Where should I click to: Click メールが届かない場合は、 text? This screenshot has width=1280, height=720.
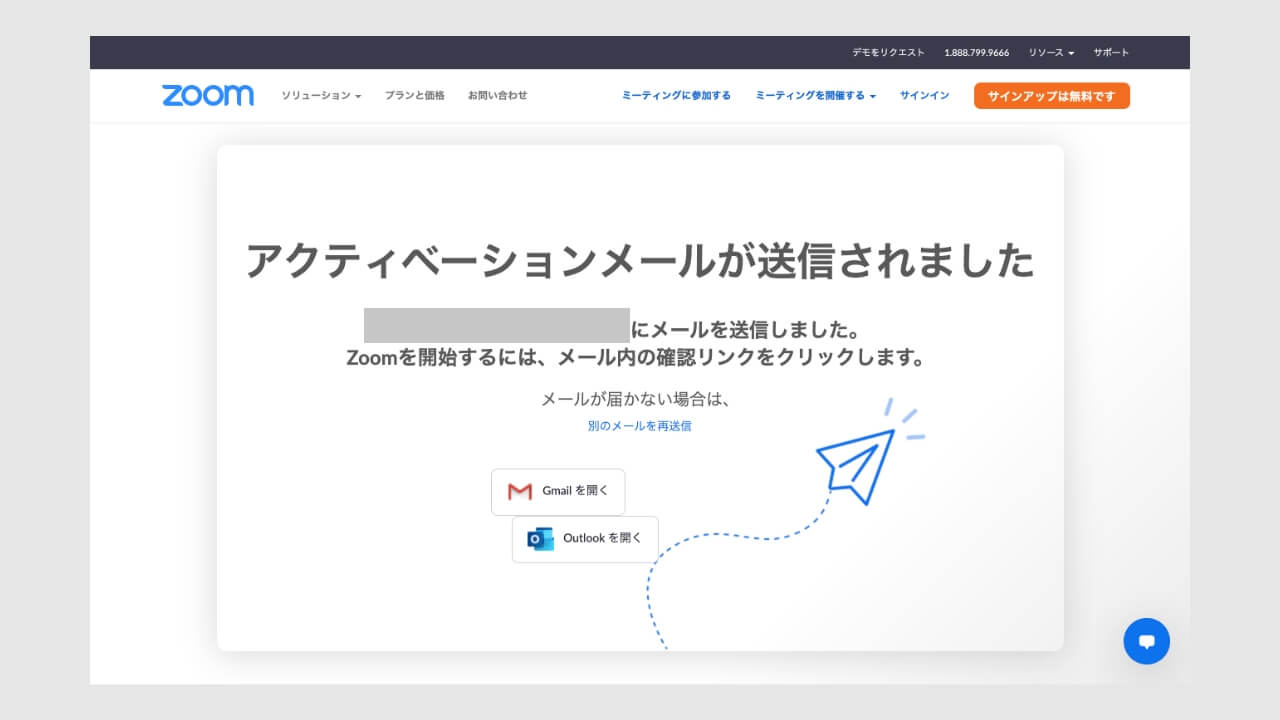point(637,399)
